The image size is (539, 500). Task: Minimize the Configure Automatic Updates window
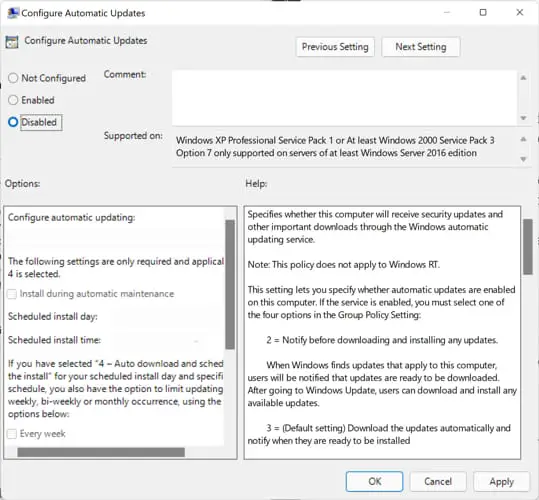[447, 13]
